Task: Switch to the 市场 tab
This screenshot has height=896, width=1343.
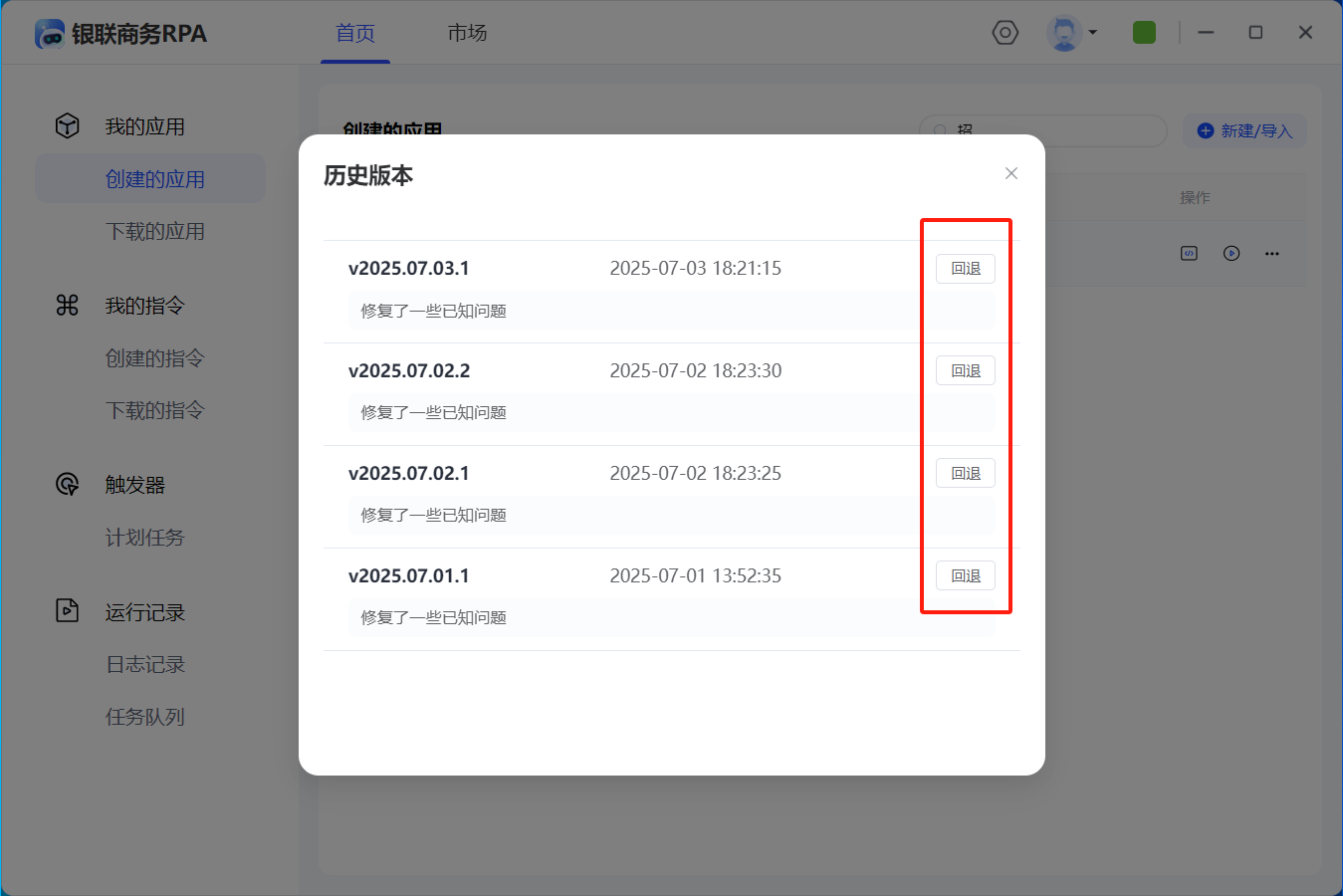Action: 467,33
